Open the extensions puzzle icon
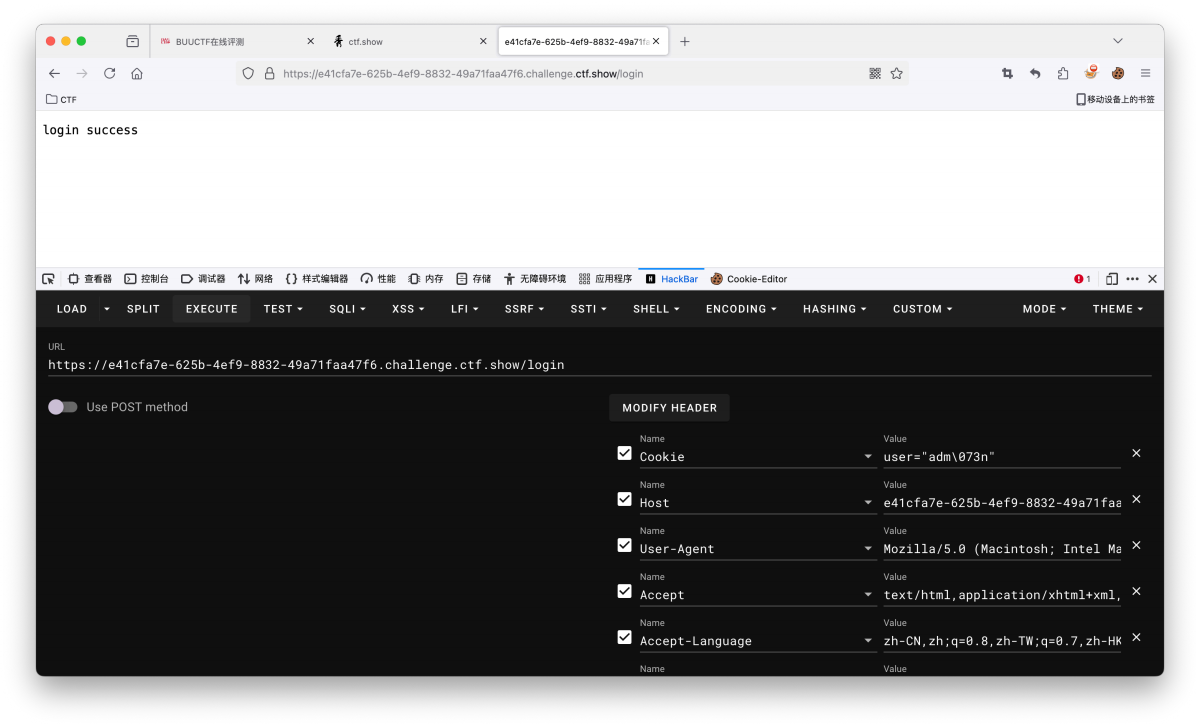 [x=1063, y=73]
